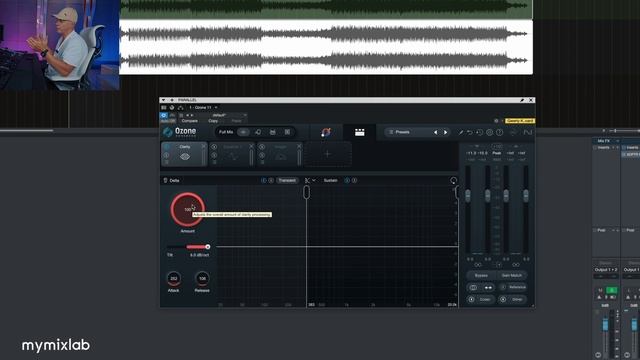Click the Native Instruments logo icon

coord(528,132)
